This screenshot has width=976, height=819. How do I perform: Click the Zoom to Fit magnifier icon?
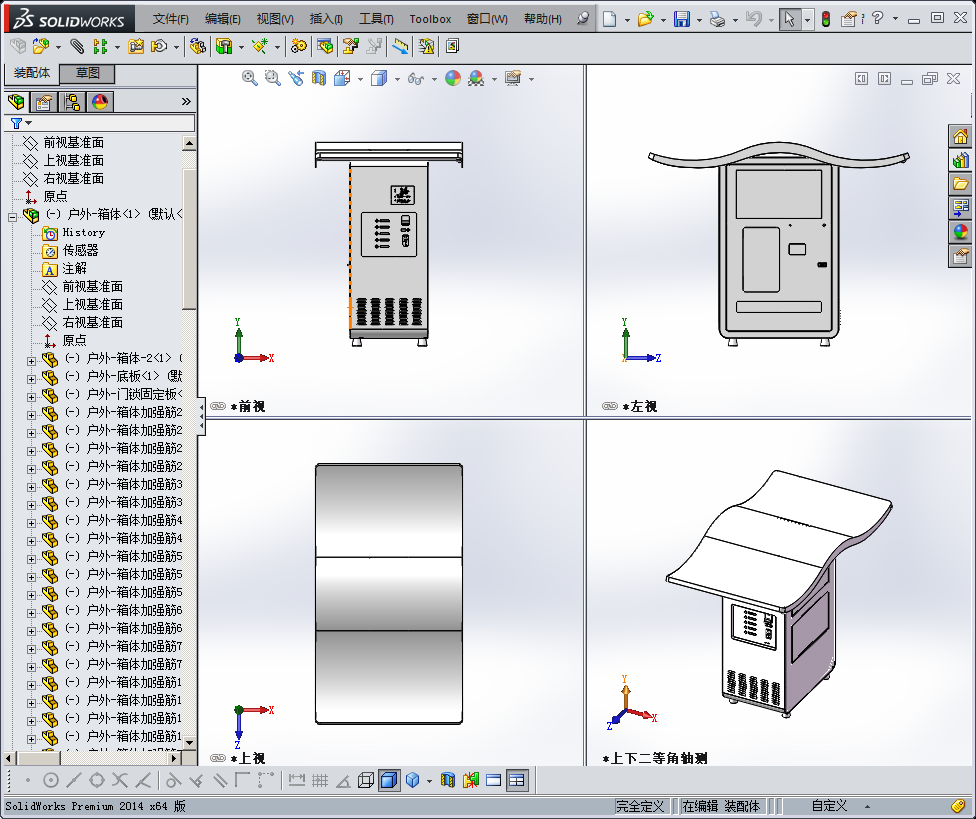(x=250, y=78)
